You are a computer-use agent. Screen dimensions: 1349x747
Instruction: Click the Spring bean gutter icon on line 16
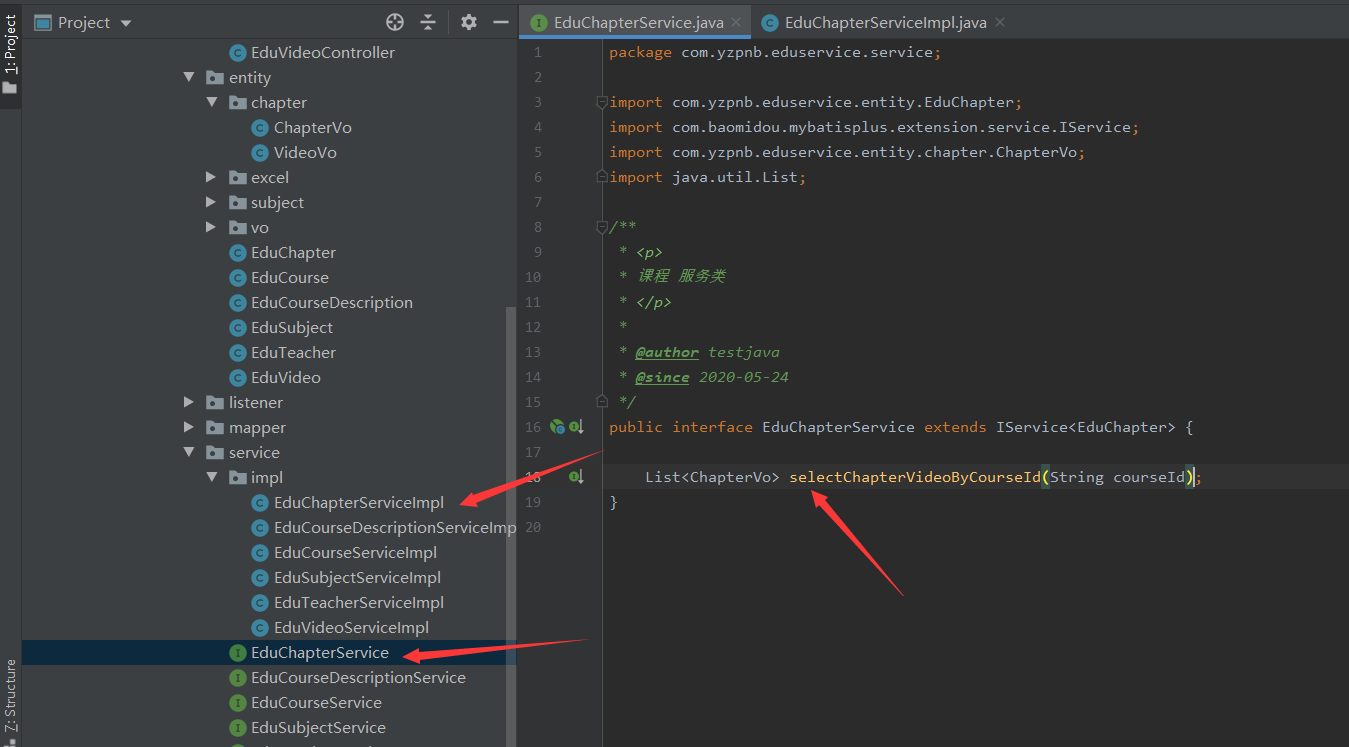tap(557, 427)
